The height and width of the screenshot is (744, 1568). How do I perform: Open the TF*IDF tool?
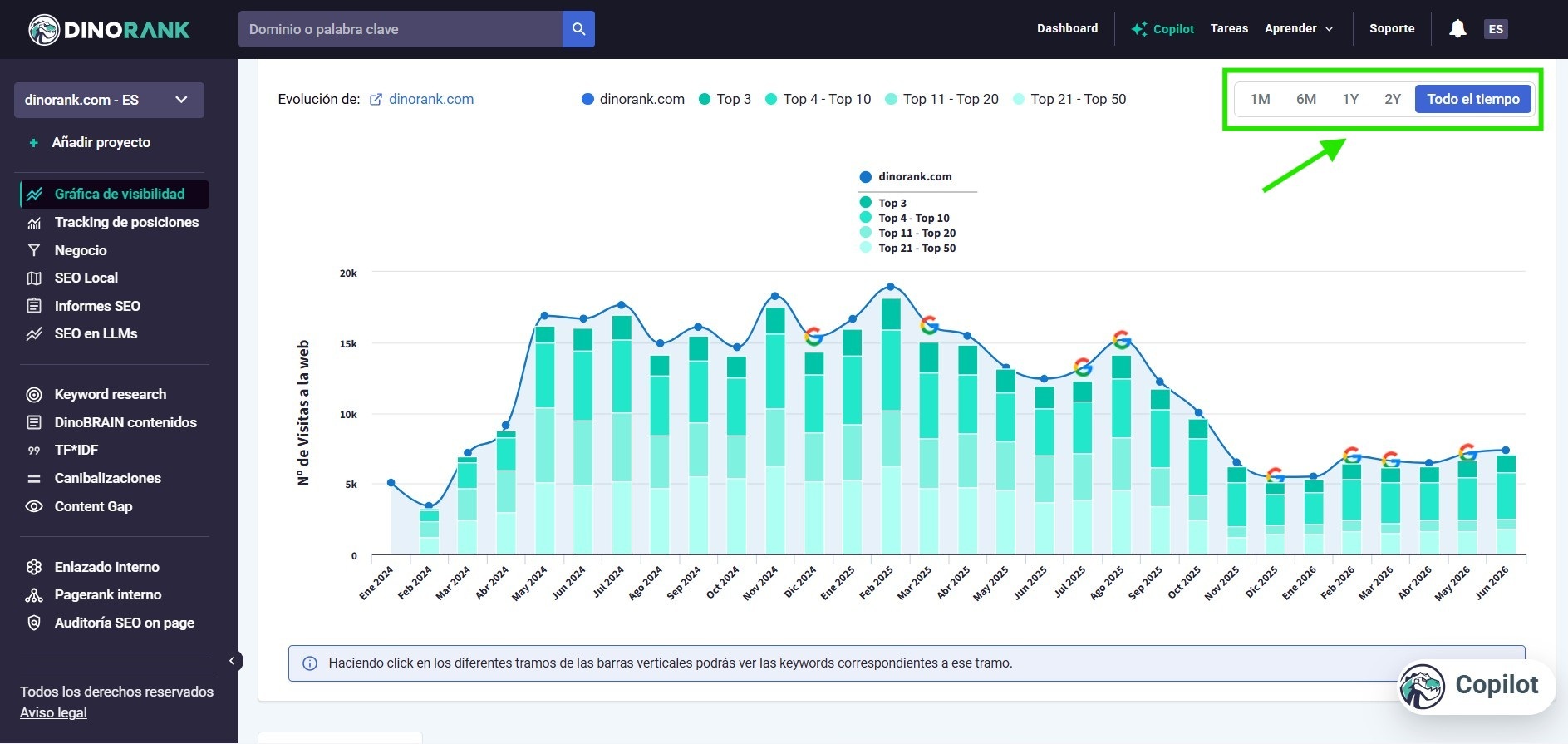[76, 450]
